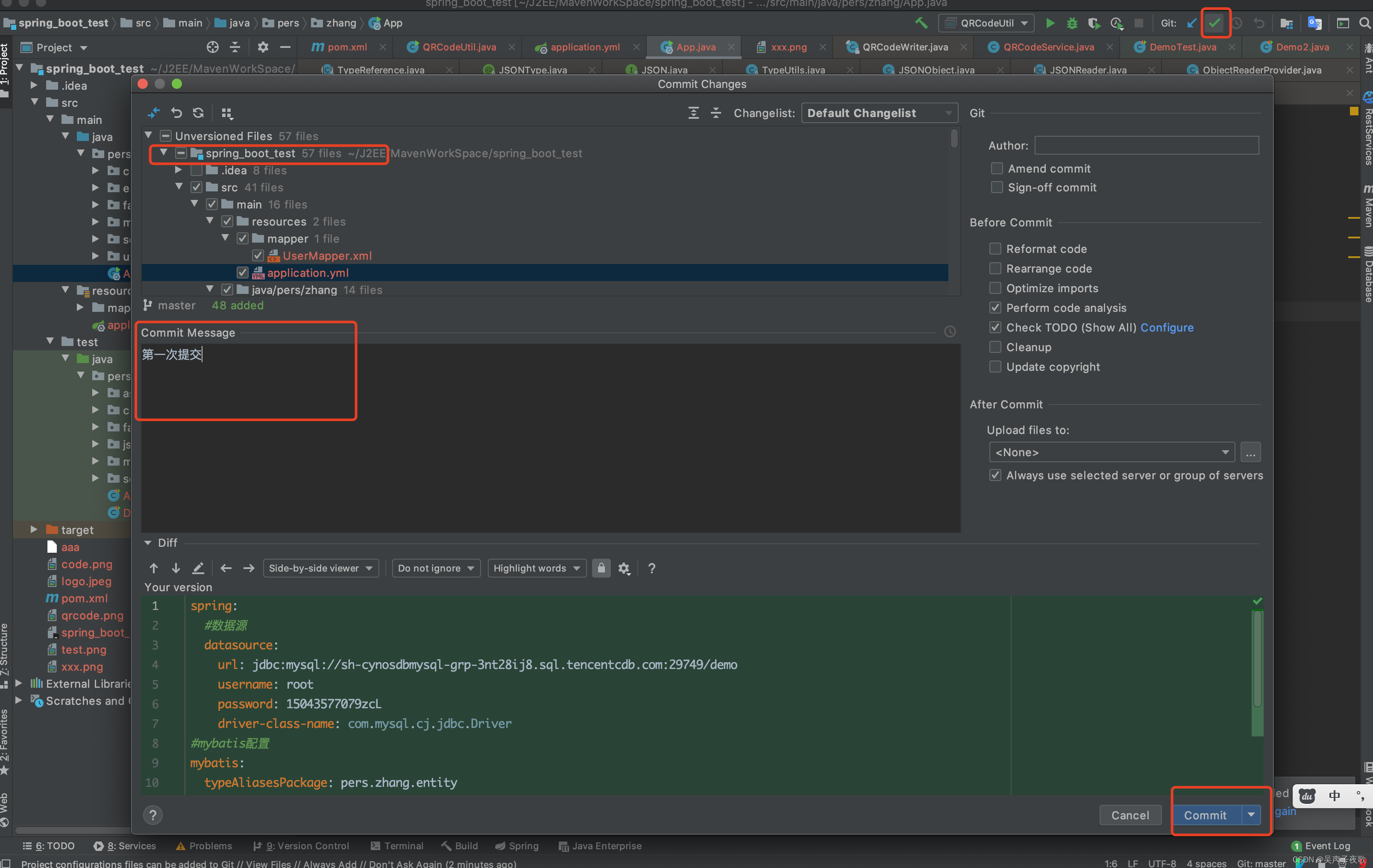This screenshot has width=1373, height=868.
Task: Run the QRCodeUtil configuration with play icon
Action: tap(1050, 23)
